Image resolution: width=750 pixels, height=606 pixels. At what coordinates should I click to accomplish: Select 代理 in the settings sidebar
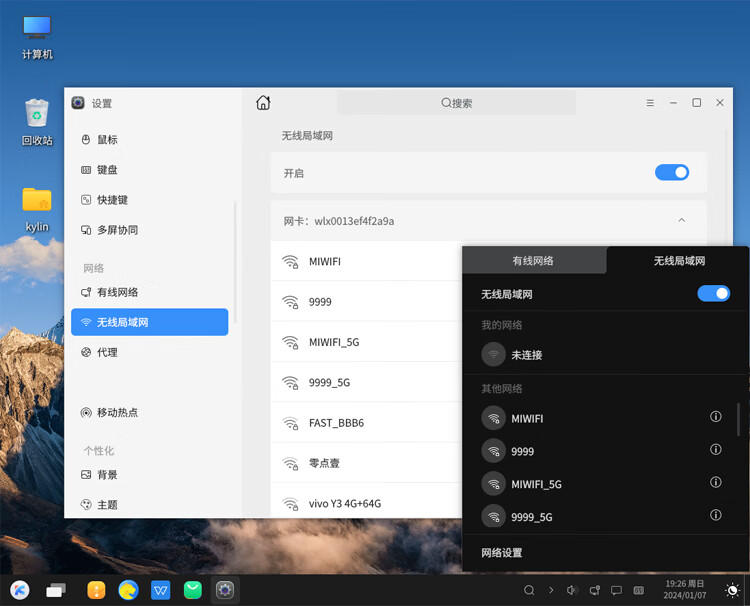click(x=107, y=352)
